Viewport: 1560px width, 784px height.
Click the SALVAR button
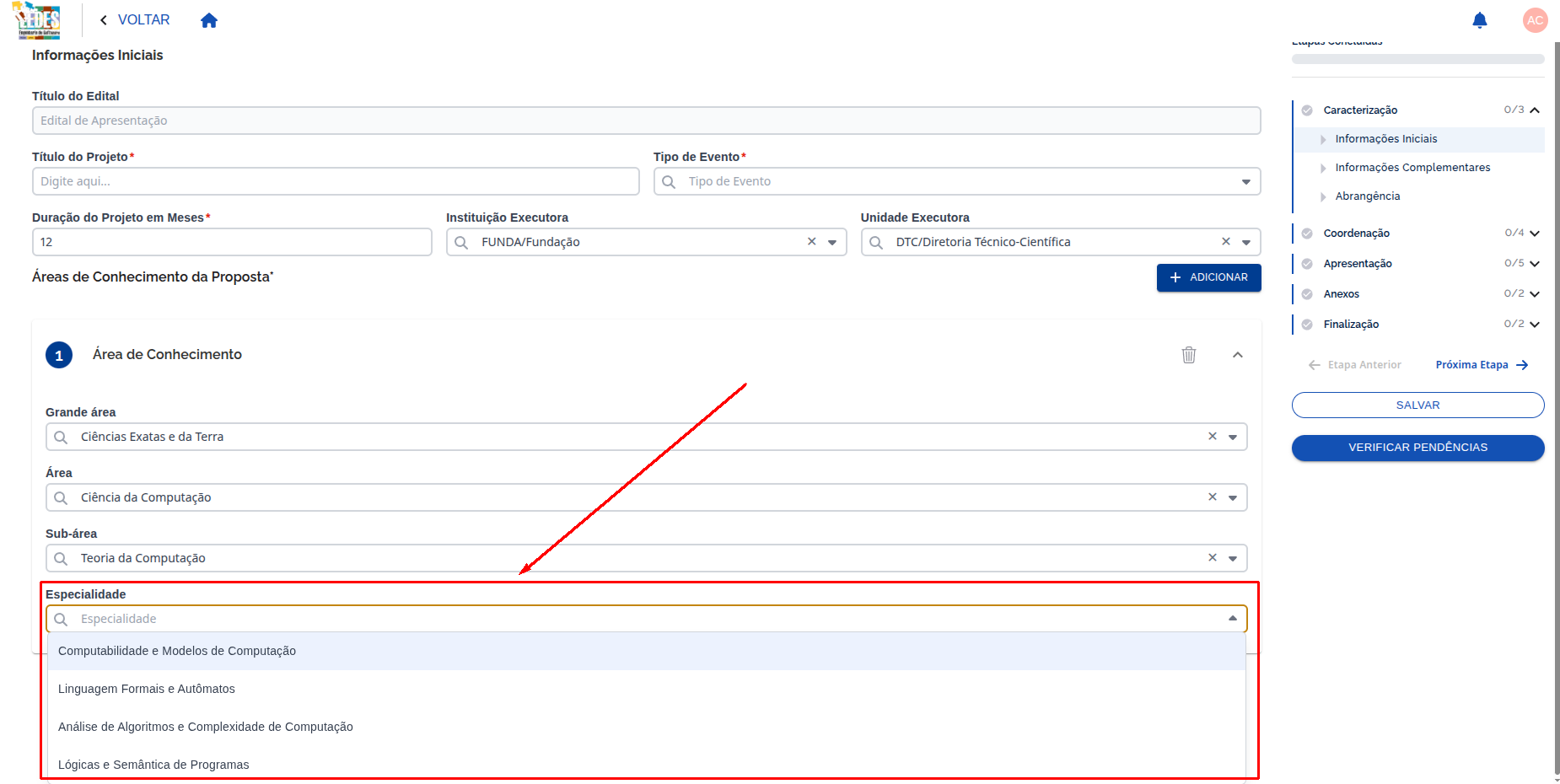pos(1417,405)
